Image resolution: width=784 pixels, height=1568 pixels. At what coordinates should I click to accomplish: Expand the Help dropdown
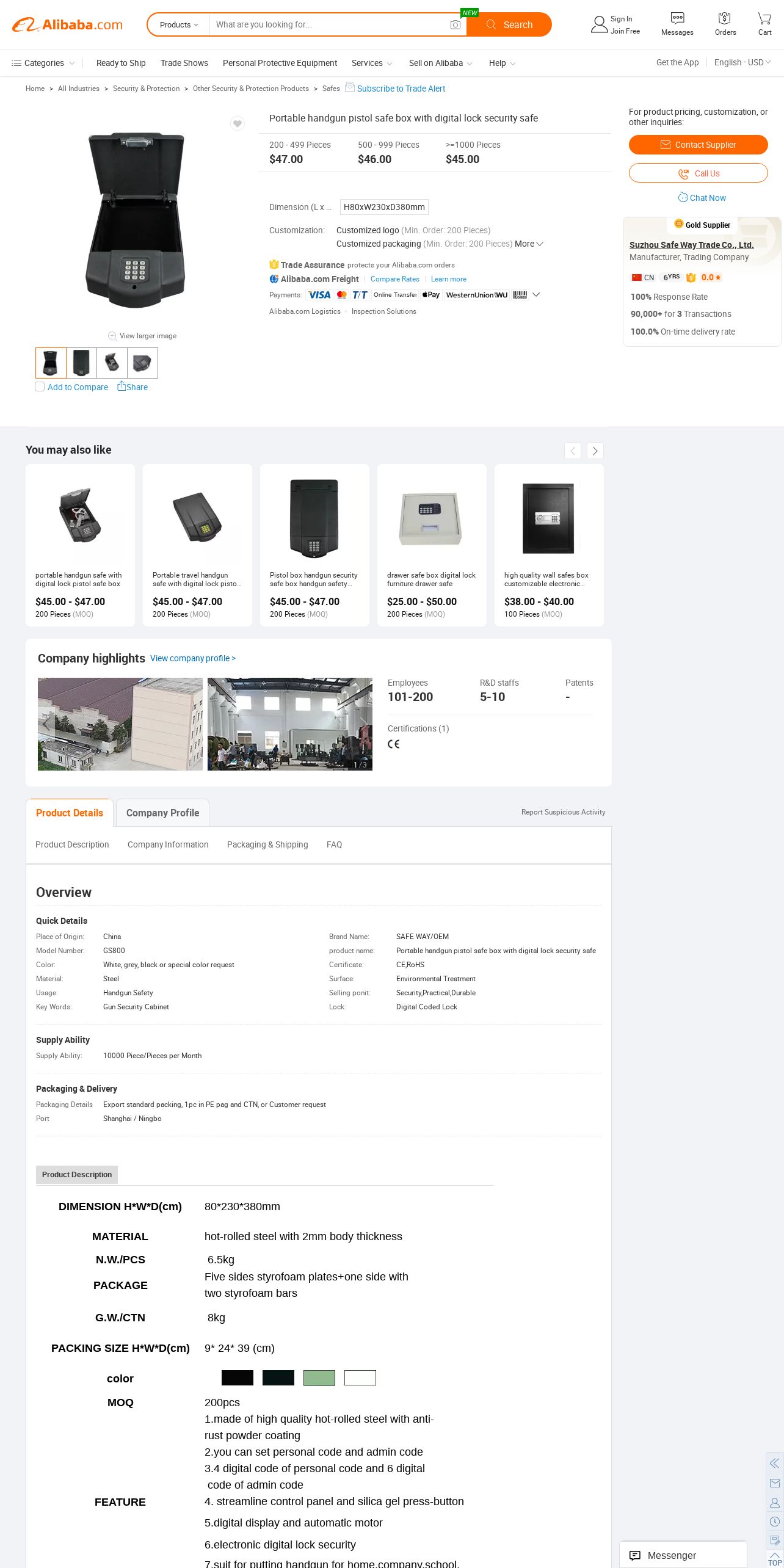(x=502, y=63)
